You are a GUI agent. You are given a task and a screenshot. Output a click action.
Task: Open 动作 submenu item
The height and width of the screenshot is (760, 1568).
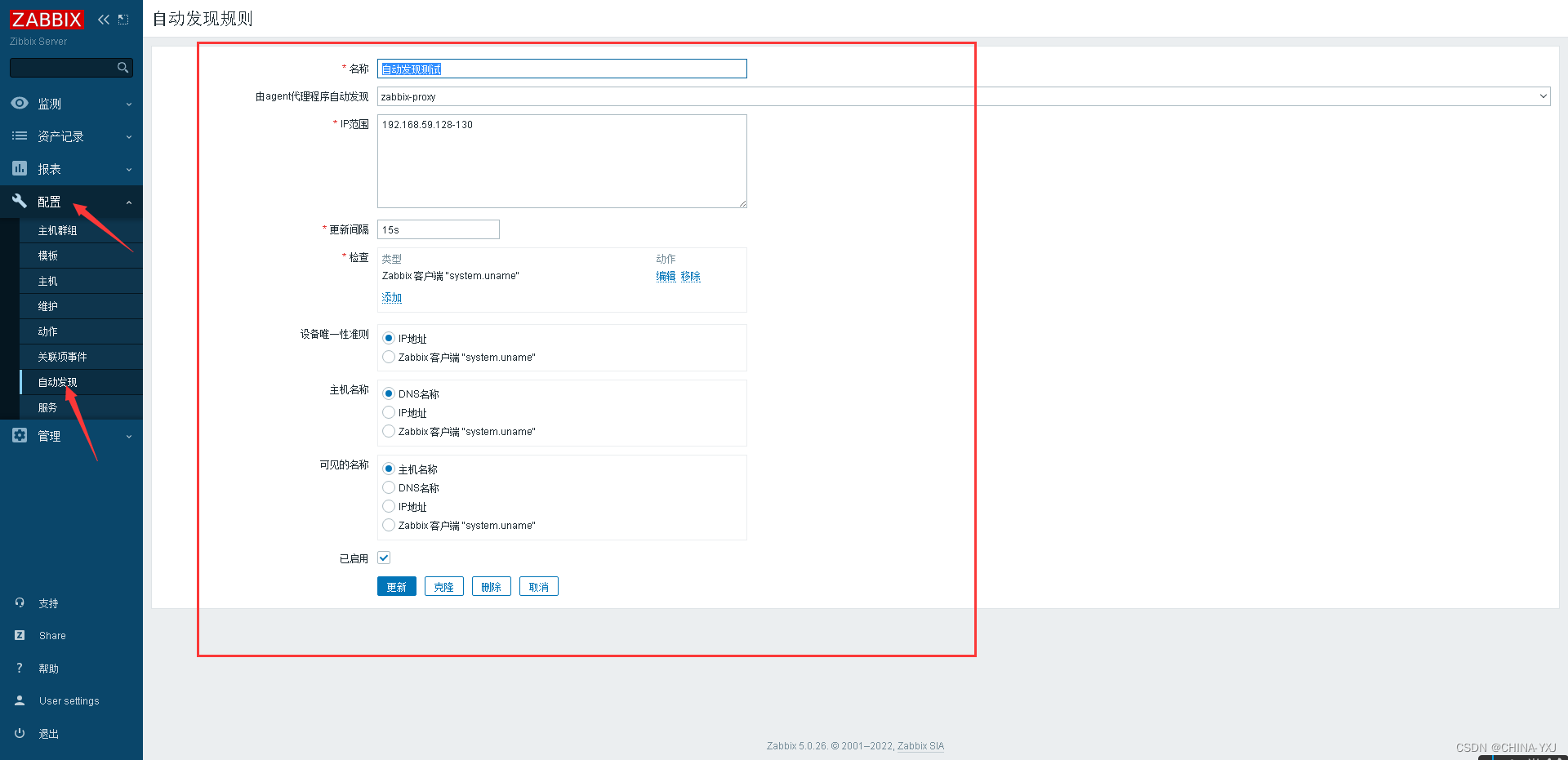coord(81,332)
